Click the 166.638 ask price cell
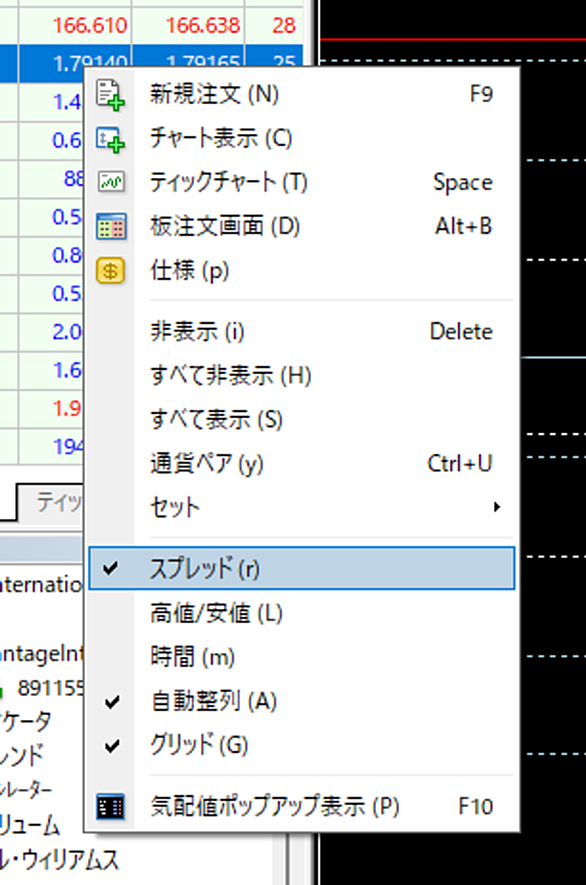 coord(188,25)
